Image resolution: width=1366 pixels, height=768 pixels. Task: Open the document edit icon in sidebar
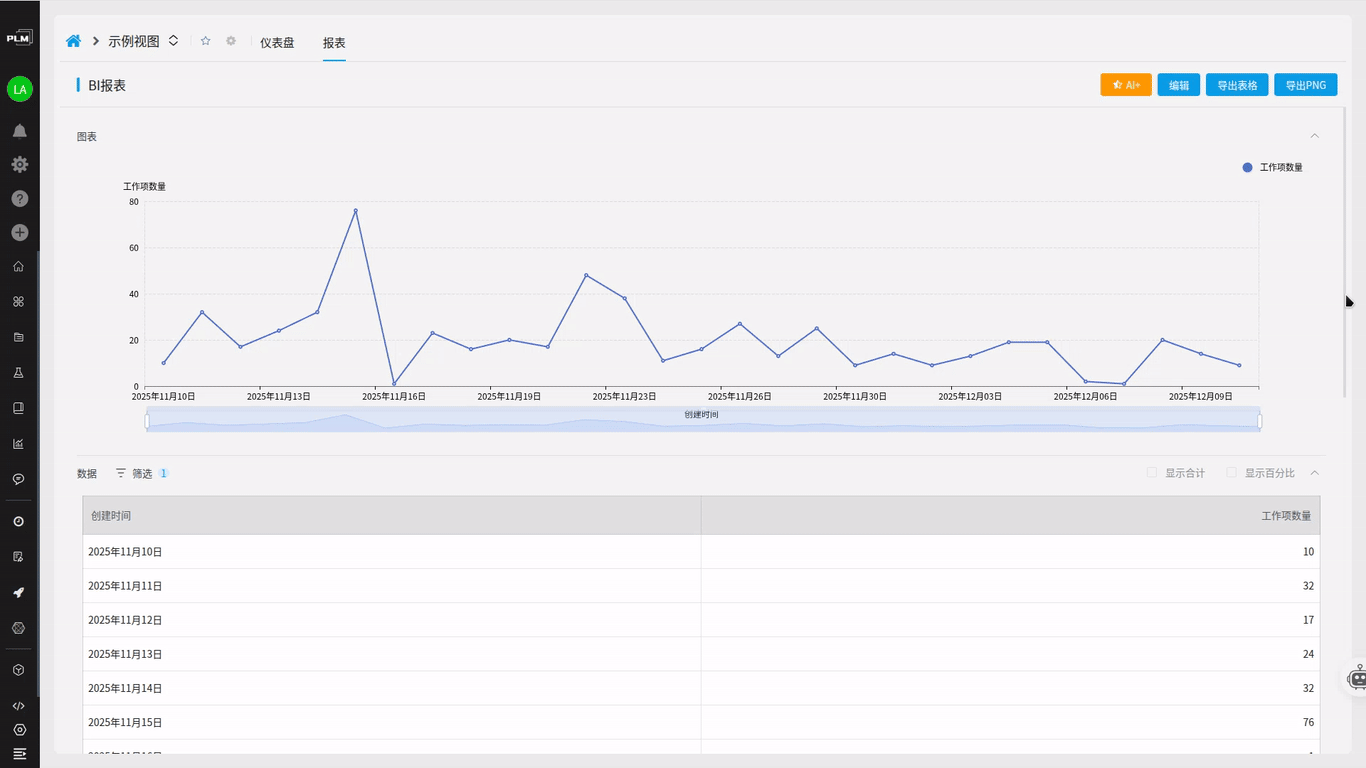pyautogui.click(x=18, y=556)
